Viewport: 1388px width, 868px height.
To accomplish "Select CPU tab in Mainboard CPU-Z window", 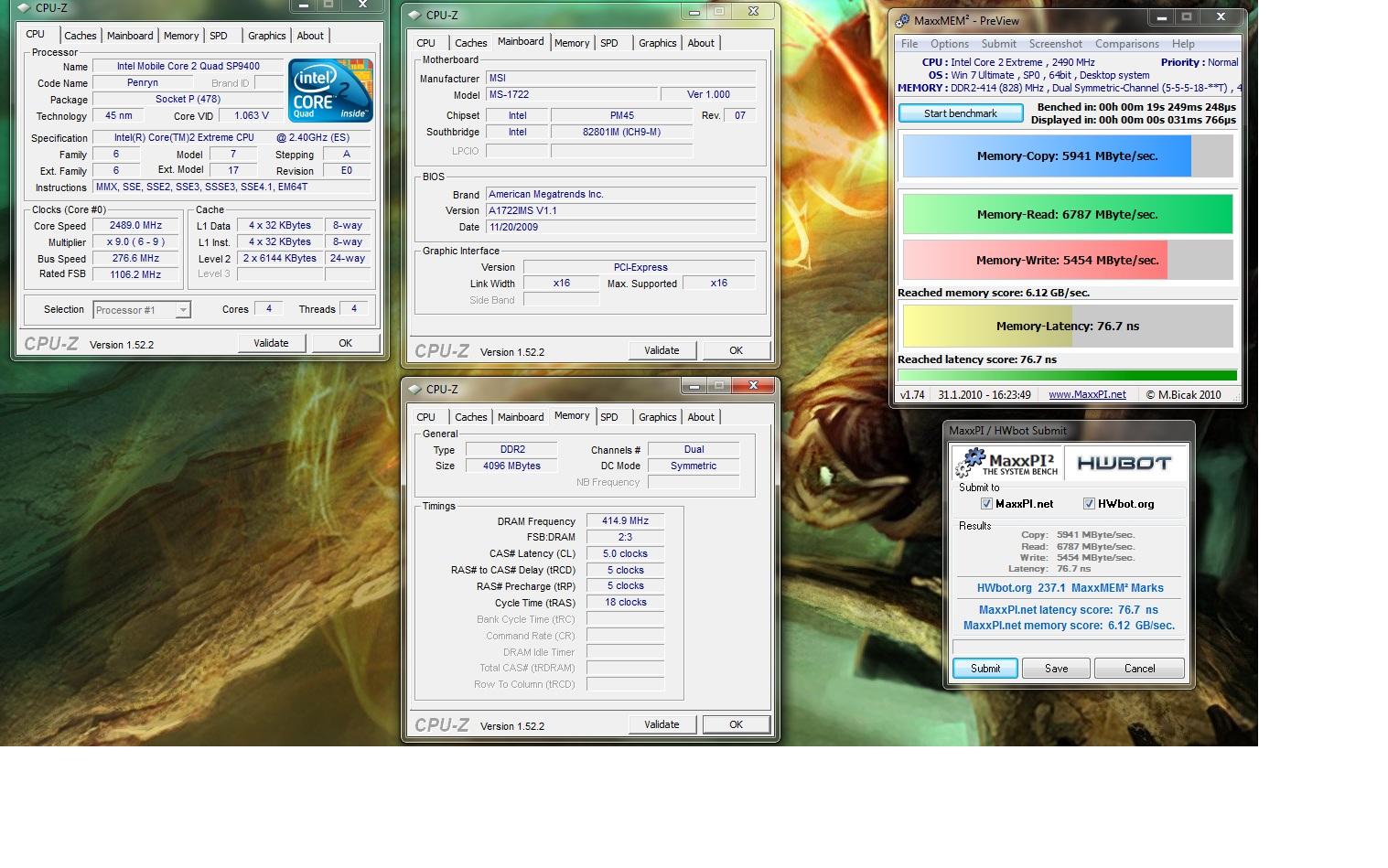I will (x=426, y=43).
